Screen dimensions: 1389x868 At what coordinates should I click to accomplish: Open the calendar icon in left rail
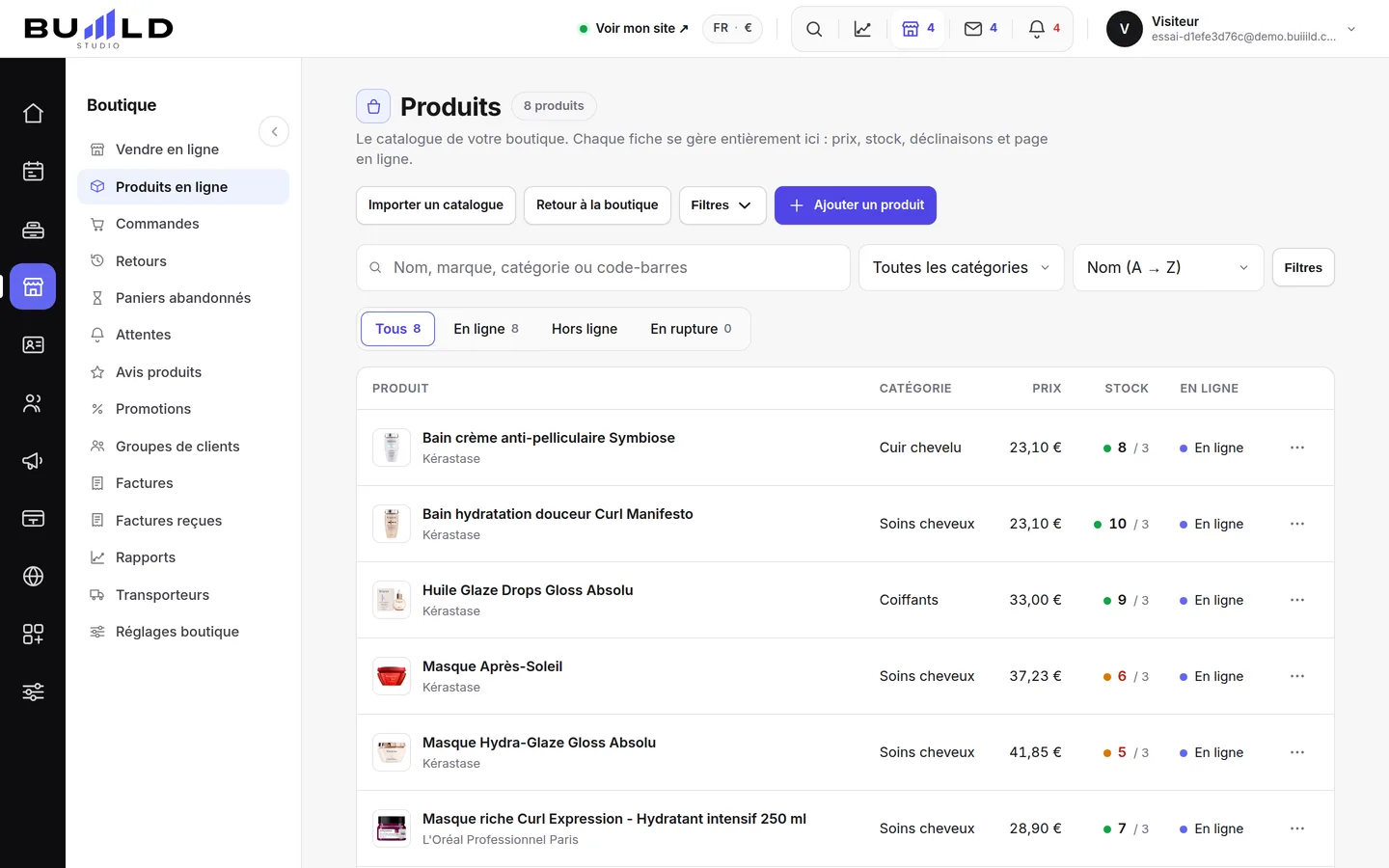coord(33,171)
